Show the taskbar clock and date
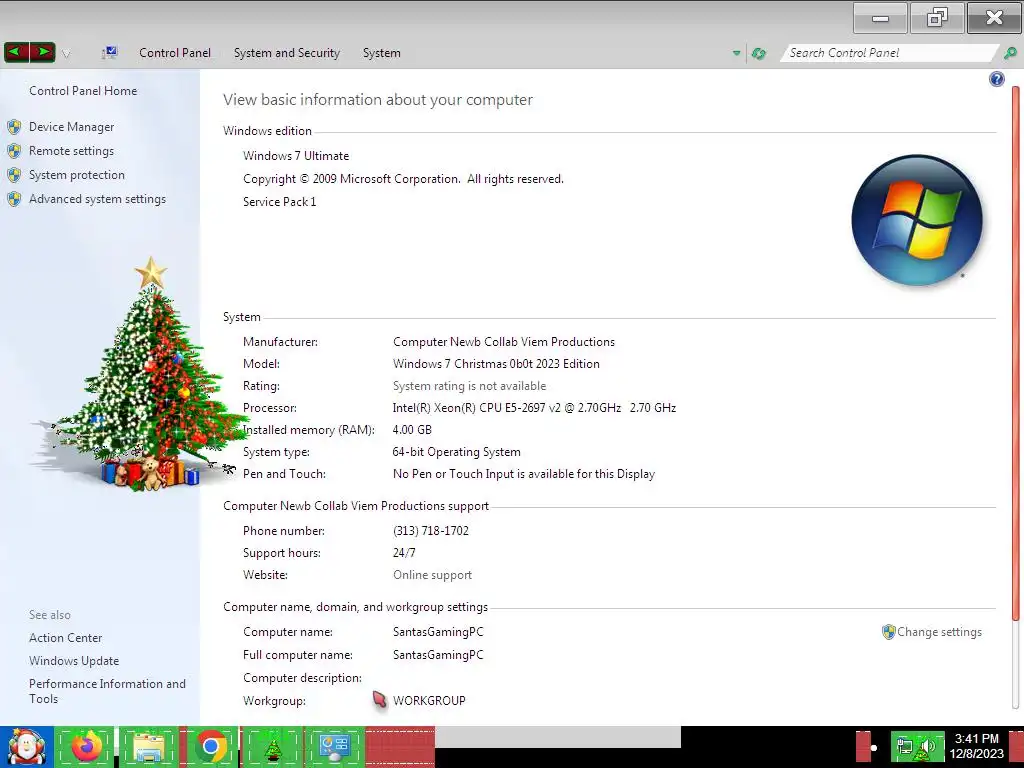This screenshot has width=1024, height=768. click(976, 746)
